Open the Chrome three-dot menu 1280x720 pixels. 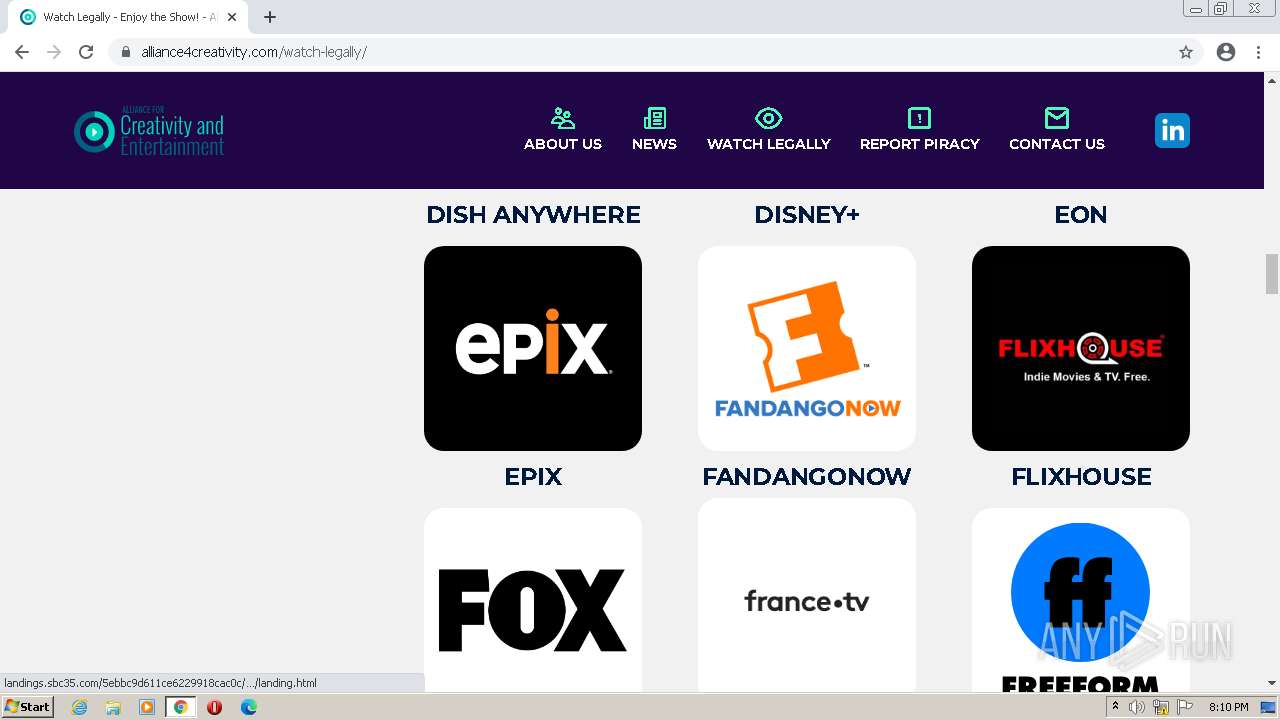pyautogui.click(x=1259, y=52)
